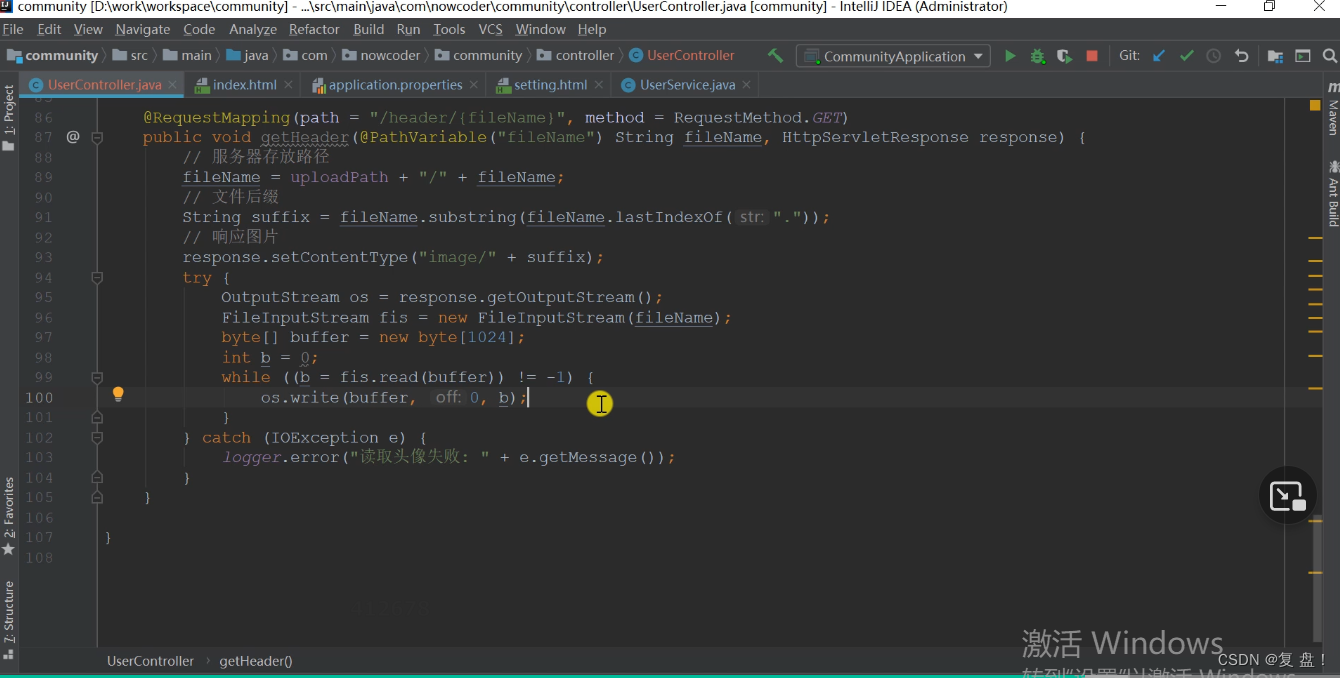Collapse the getHeader method fold at line 87
The image size is (1340, 678).
click(x=97, y=137)
